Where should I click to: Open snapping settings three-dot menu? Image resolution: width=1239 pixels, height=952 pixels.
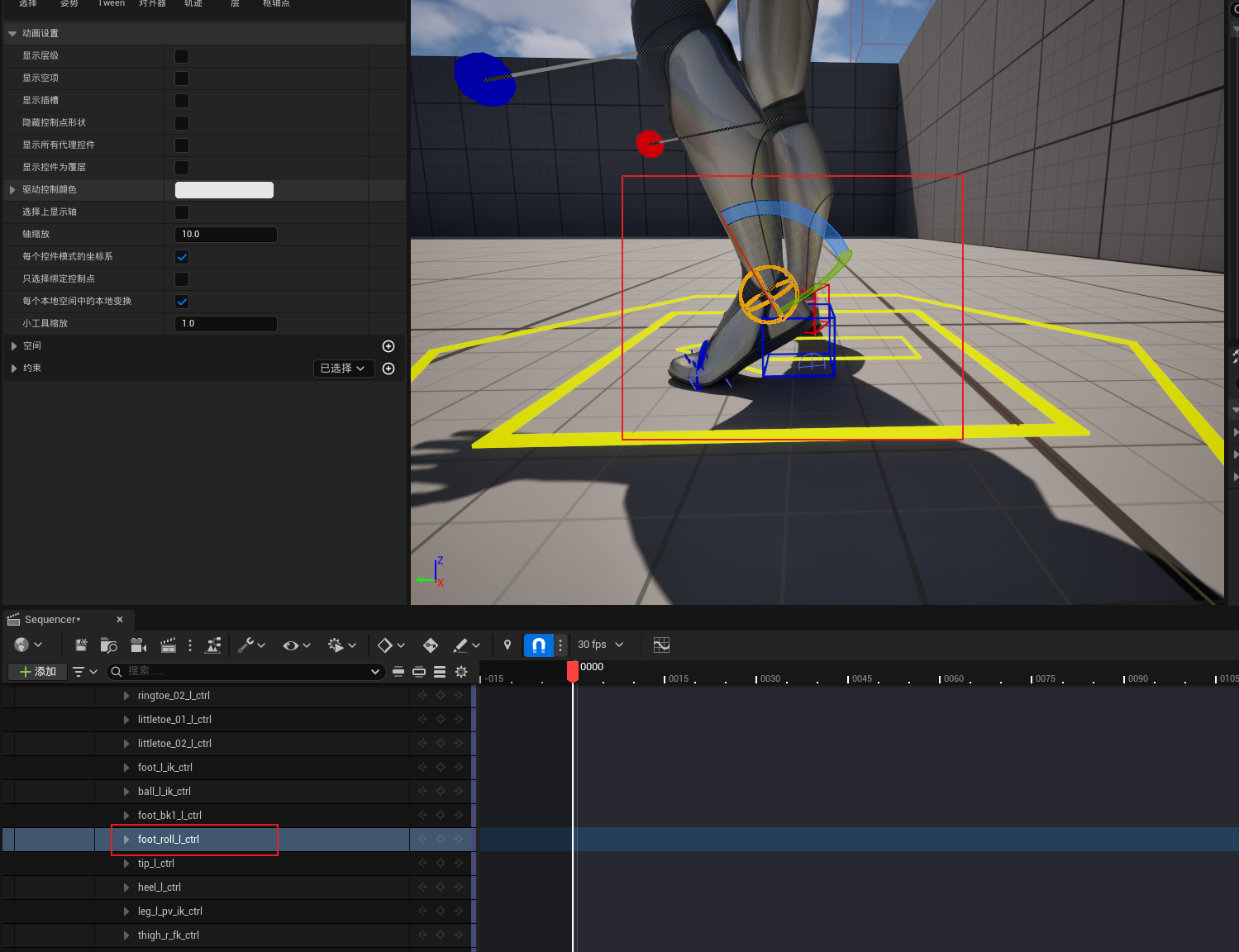pos(560,645)
